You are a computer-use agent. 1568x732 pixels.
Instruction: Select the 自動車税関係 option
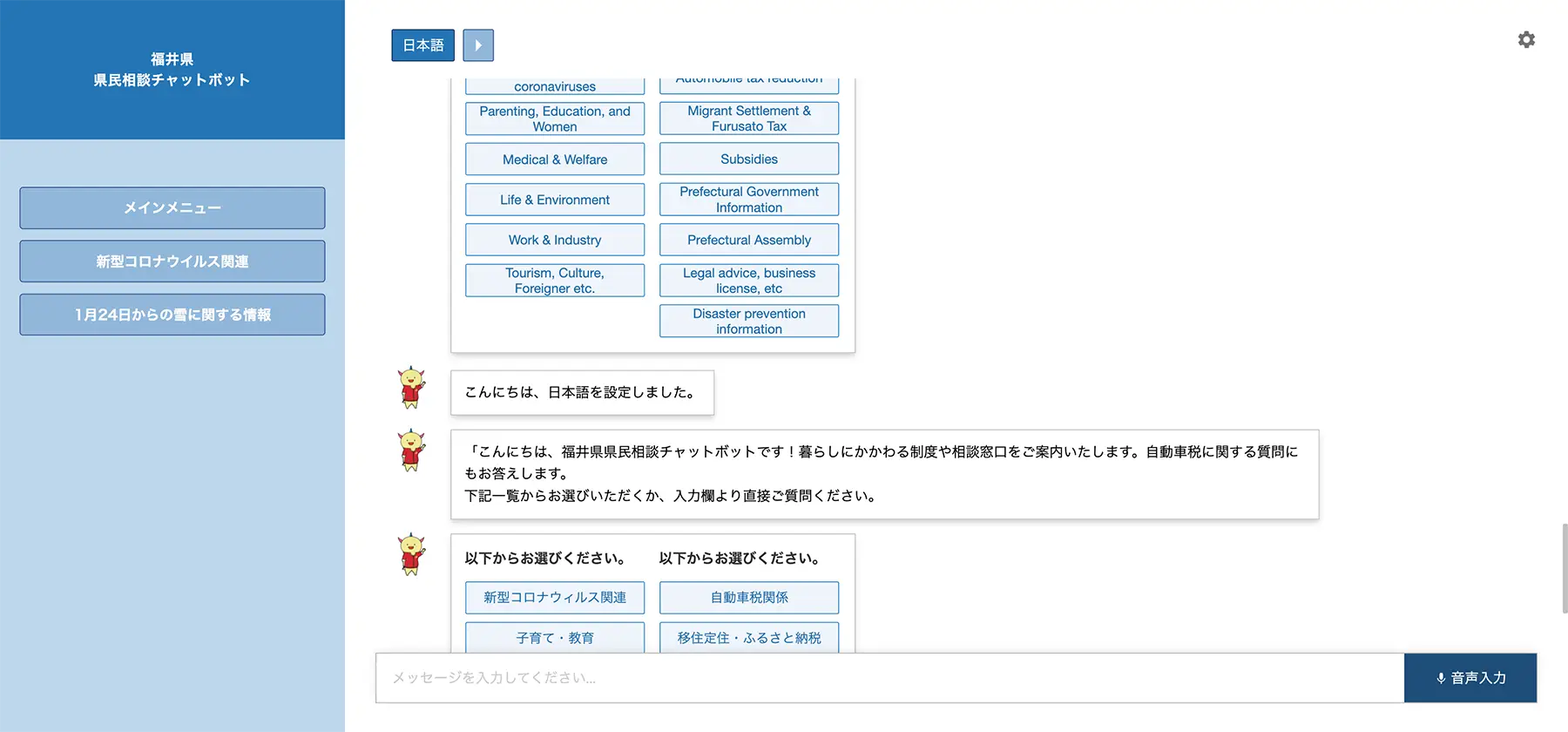749,598
